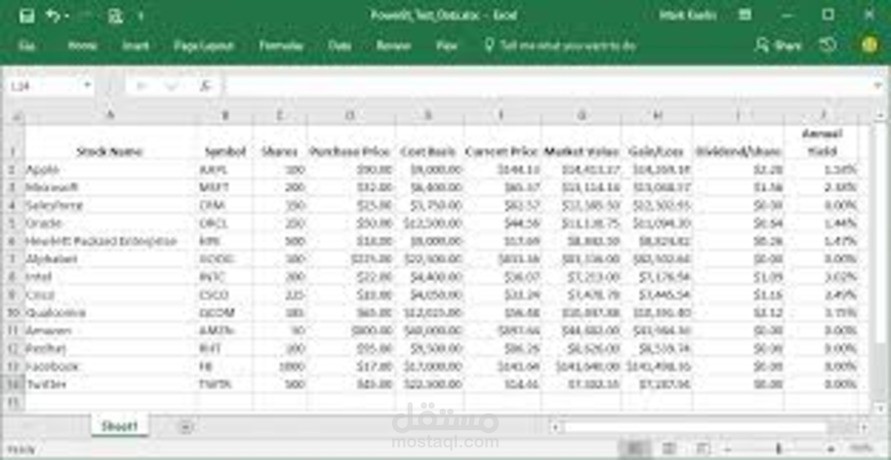Open Ribbon Display Options icon

(745, 15)
